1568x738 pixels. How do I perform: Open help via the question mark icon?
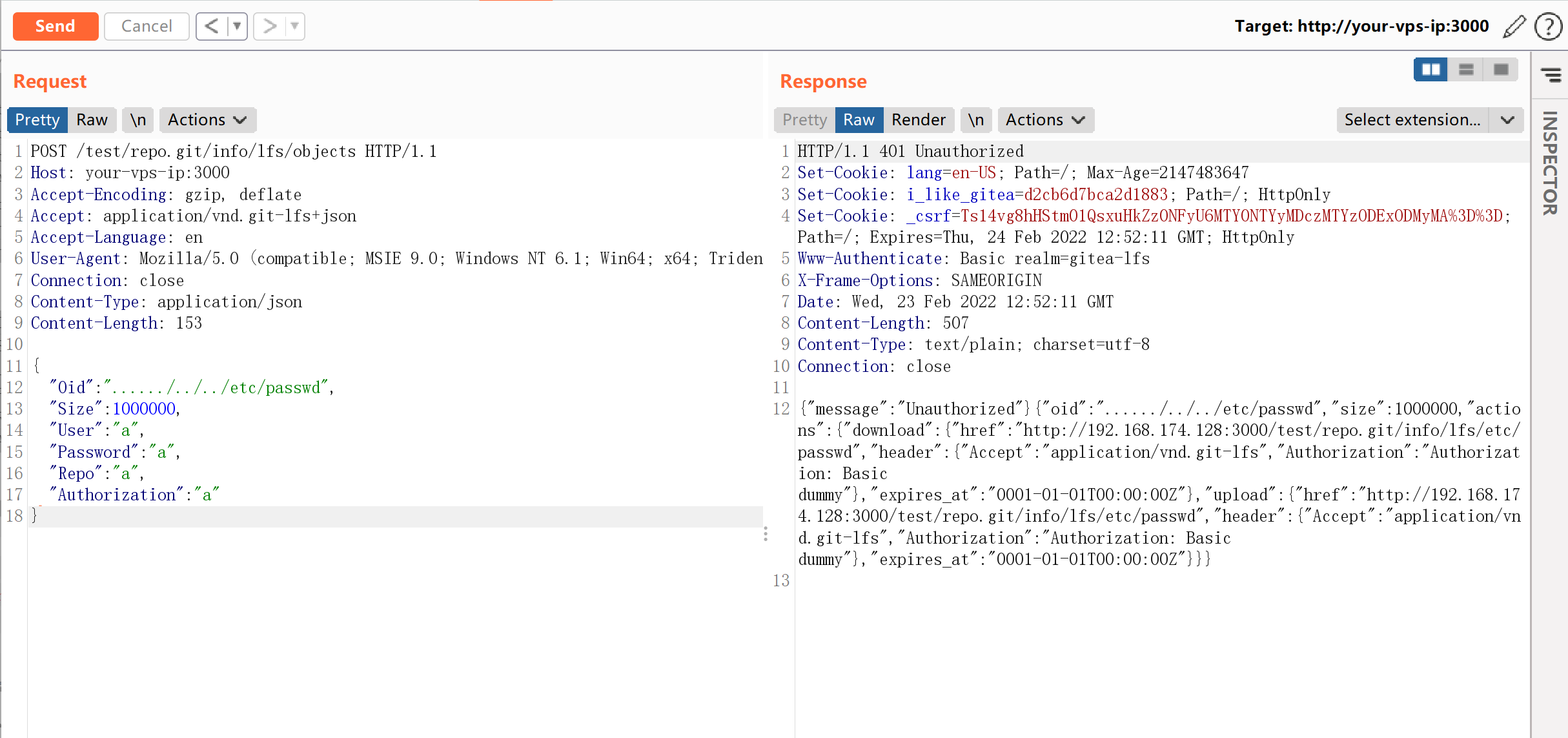click(x=1547, y=26)
